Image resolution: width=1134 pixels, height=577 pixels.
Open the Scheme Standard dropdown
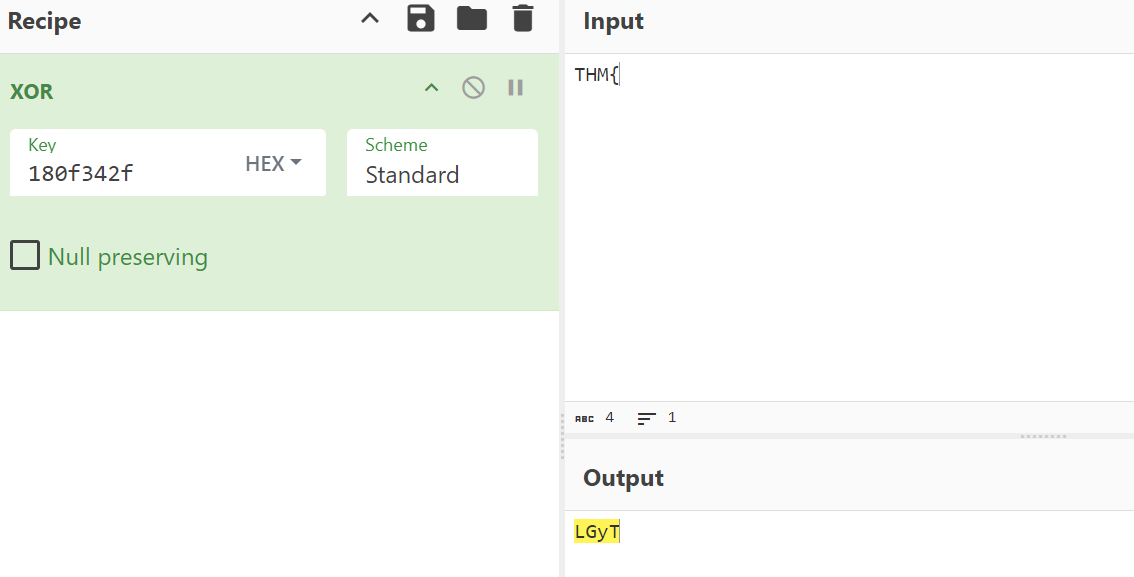443,163
